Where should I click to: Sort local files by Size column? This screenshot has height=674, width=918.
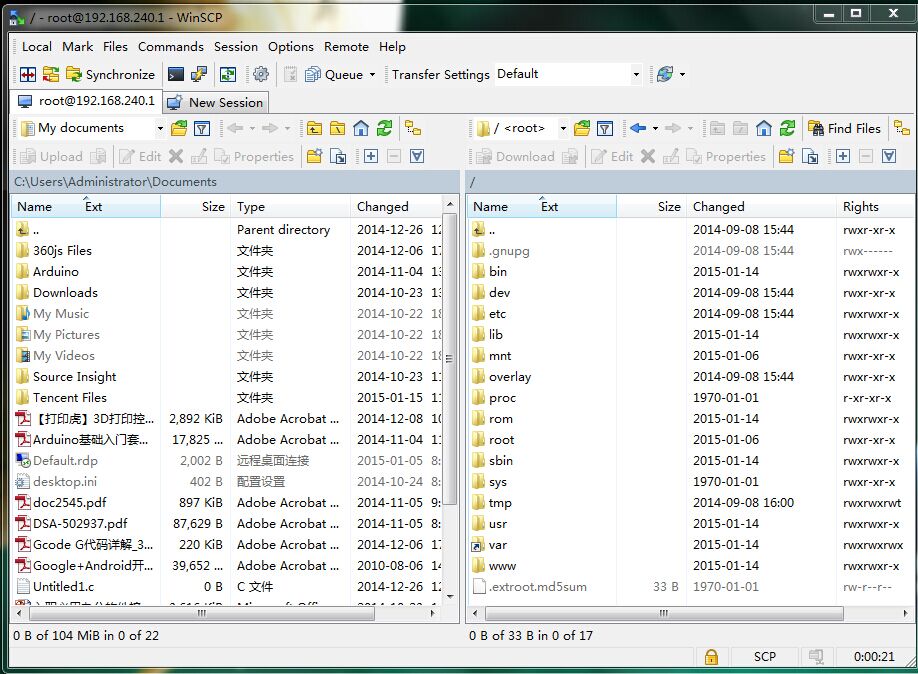196,207
